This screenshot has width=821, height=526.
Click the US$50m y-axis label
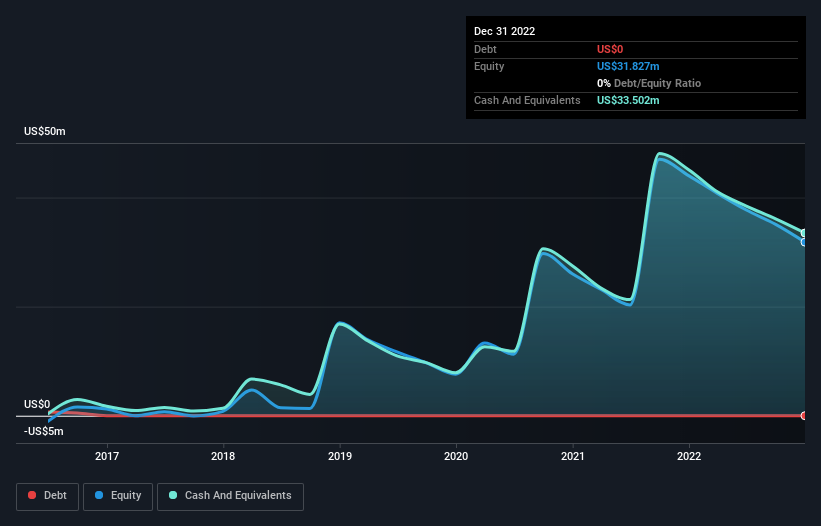pyautogui.click(x=45, y=131)
